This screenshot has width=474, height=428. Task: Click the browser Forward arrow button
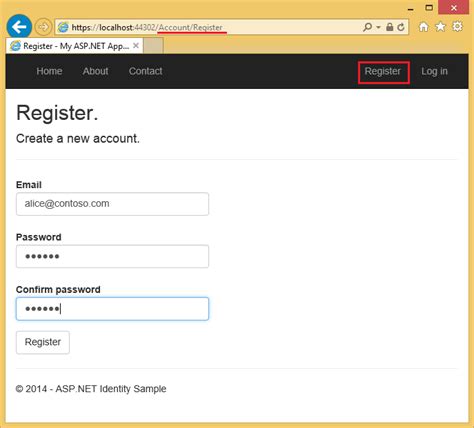43,27
